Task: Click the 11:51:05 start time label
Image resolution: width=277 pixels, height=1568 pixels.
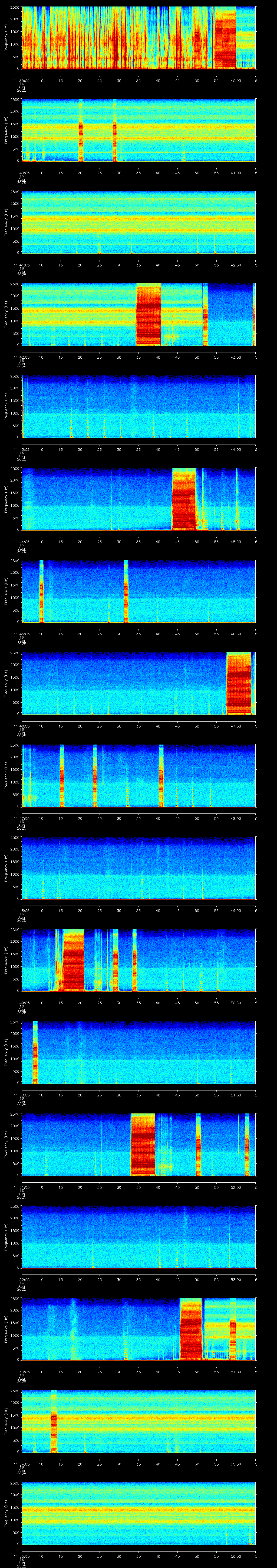Action: point(21,1187)
